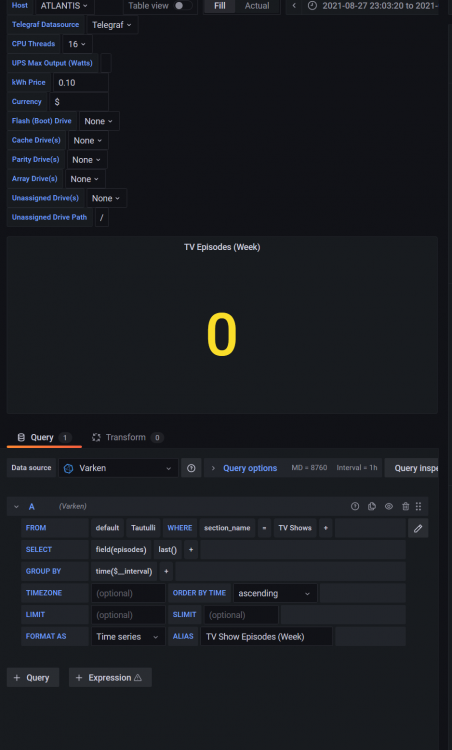This screenshot has width=452, height=750.
Task: Open data source help icon
Action: coord(191,468)
